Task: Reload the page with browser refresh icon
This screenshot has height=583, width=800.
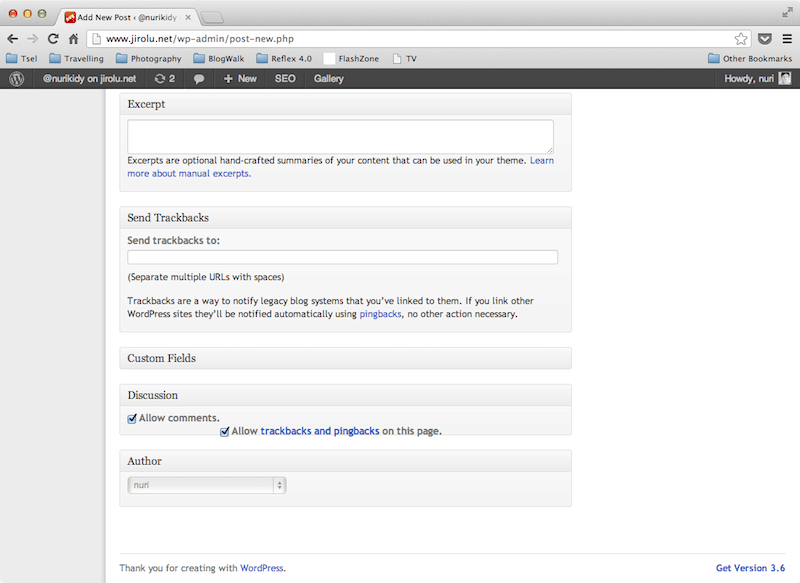Action: [53, 39]
